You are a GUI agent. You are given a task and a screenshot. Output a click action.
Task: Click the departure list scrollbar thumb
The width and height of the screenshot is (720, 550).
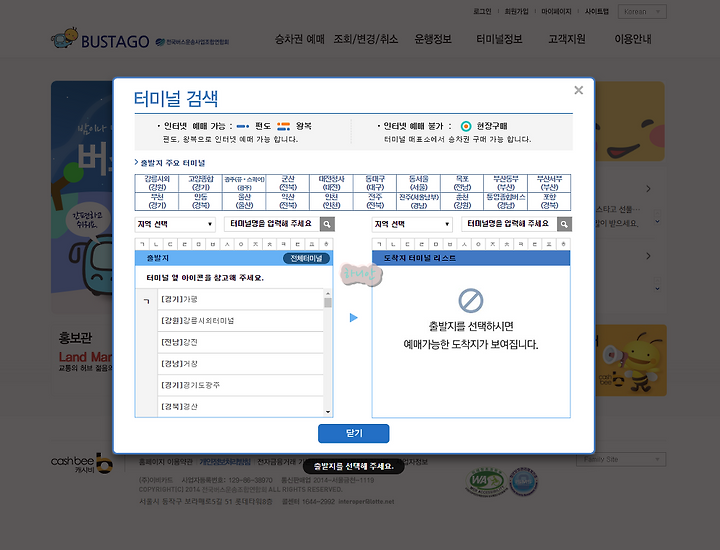[x=328, y=303]
